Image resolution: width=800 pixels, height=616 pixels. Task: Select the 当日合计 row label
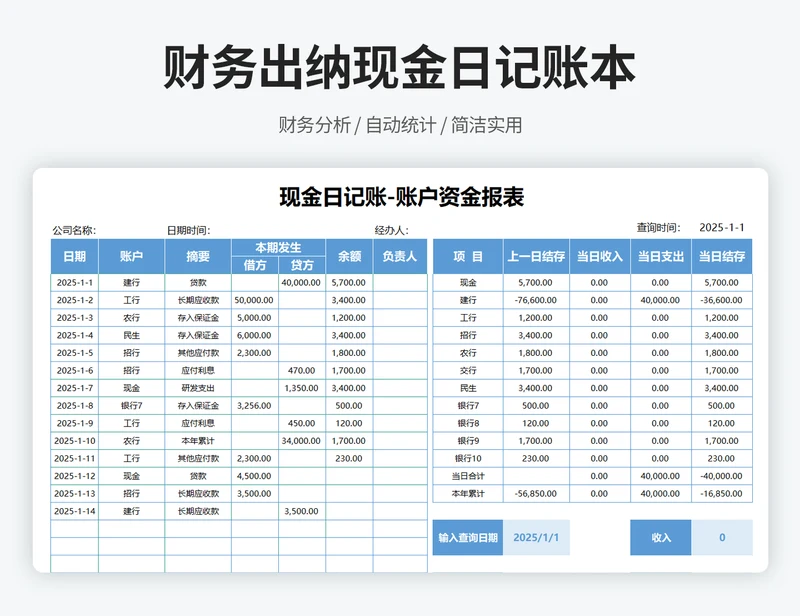(468, 476)
